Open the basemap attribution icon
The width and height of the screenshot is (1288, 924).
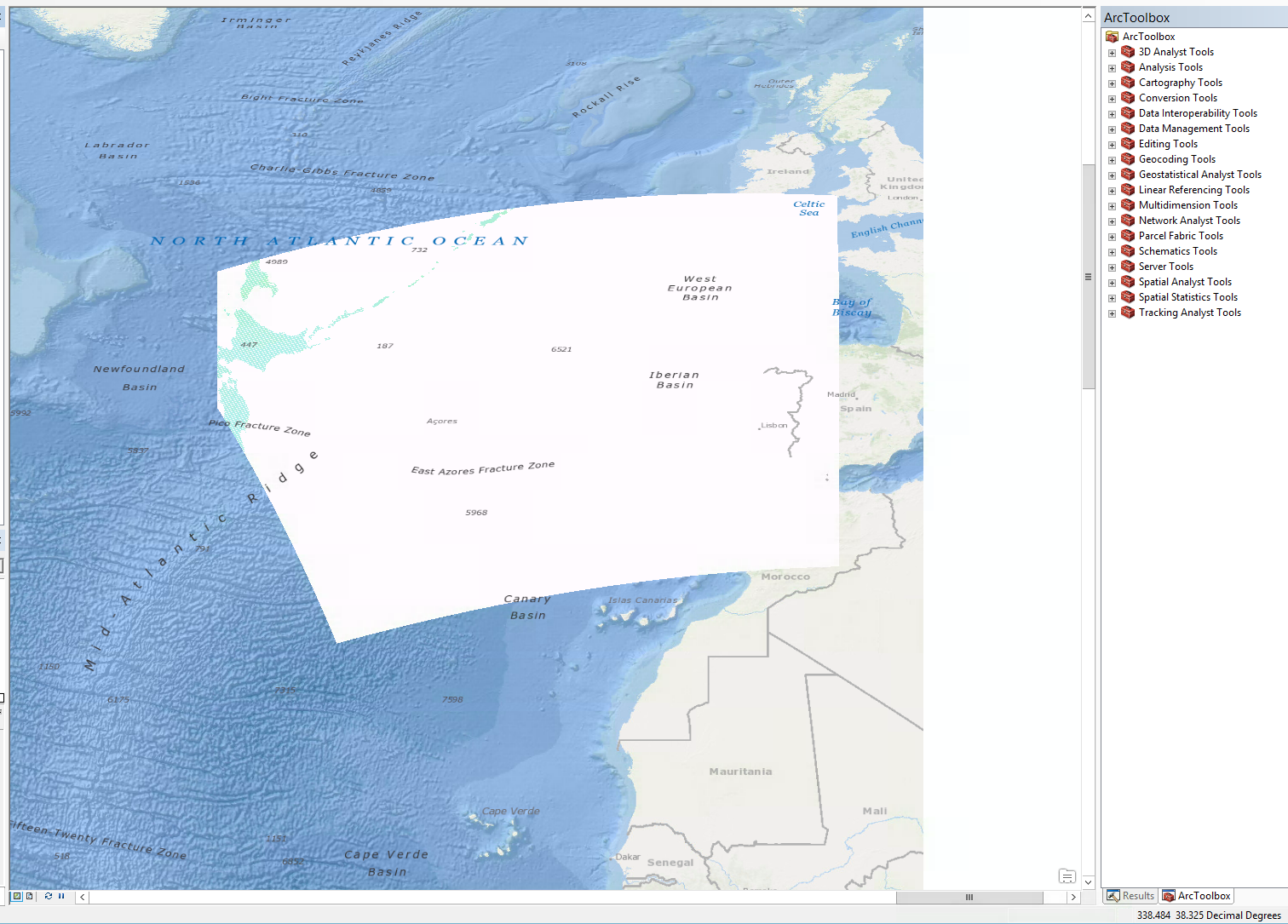[x=1067, y=876]
